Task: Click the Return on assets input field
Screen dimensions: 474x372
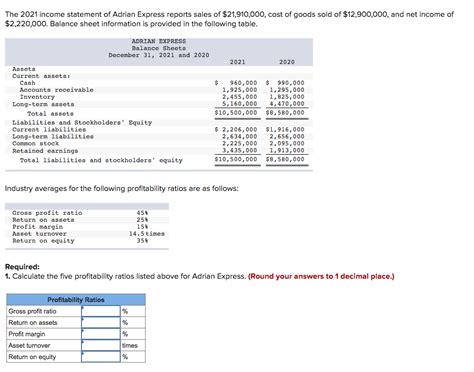Action: [101, 322]
